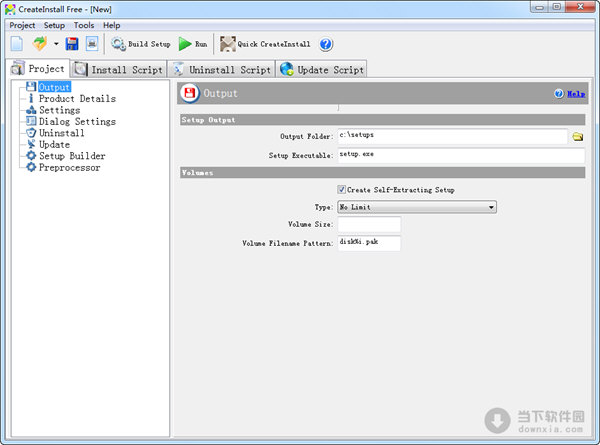The height and width of the screenshot is (445, 600).
Task: Click the Save As icon in the toolbar
Action: (x=92, y=44)
